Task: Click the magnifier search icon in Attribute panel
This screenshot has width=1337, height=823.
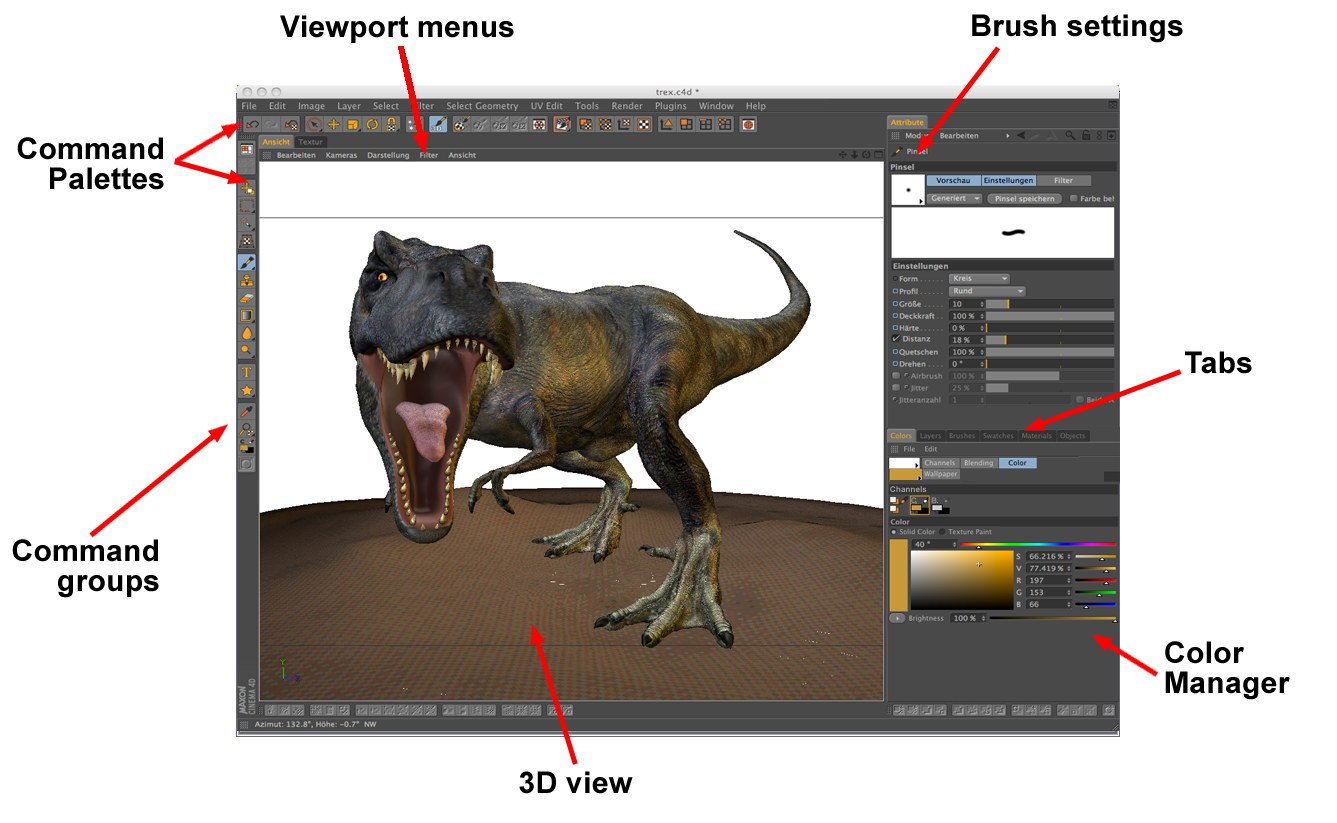Action: pyautogui.click(x=1070, y=135)
